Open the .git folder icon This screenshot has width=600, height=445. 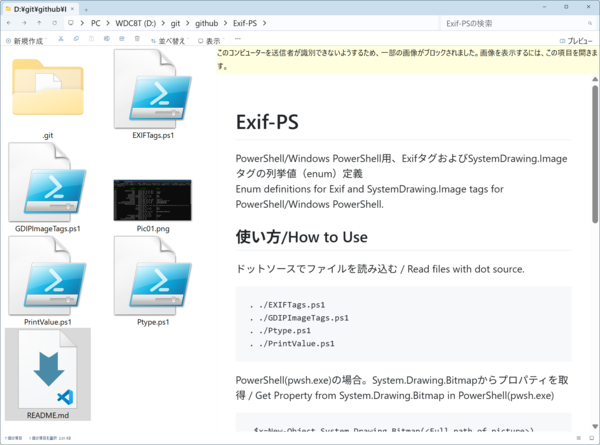pos(48,87)
